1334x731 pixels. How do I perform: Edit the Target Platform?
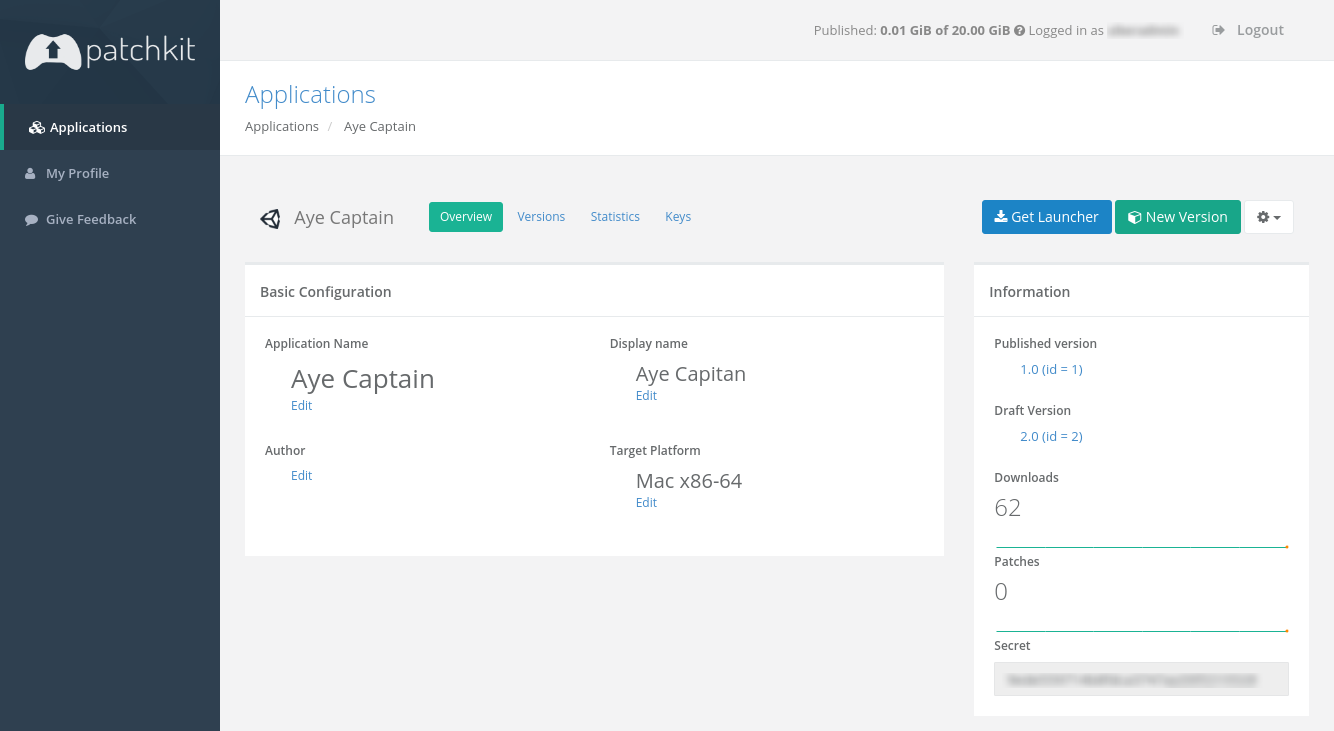tap(646, 503)
